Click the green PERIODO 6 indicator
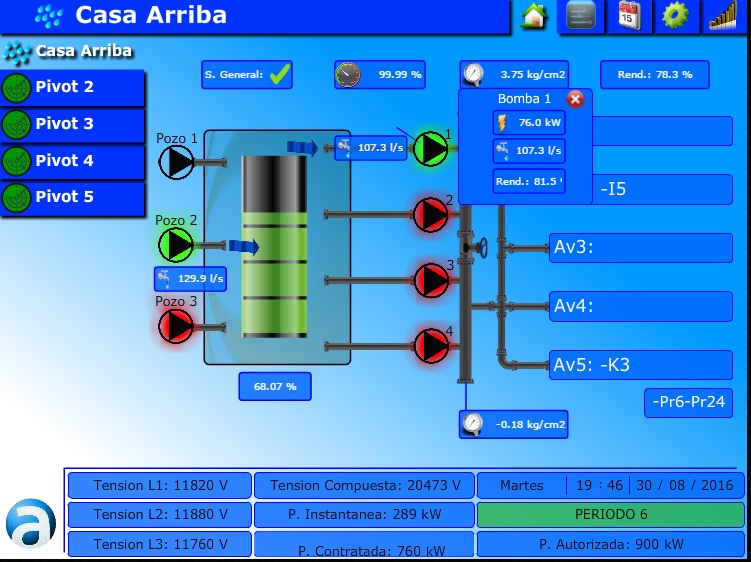Screen dimensions: 751x562 [611, 515]
